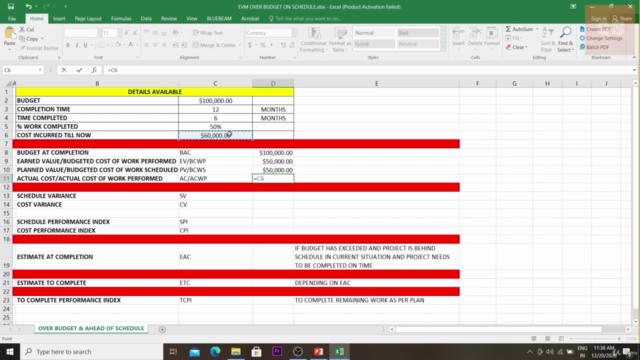Click Merge & Center
The image size is (640, 360).
[214, 45]
